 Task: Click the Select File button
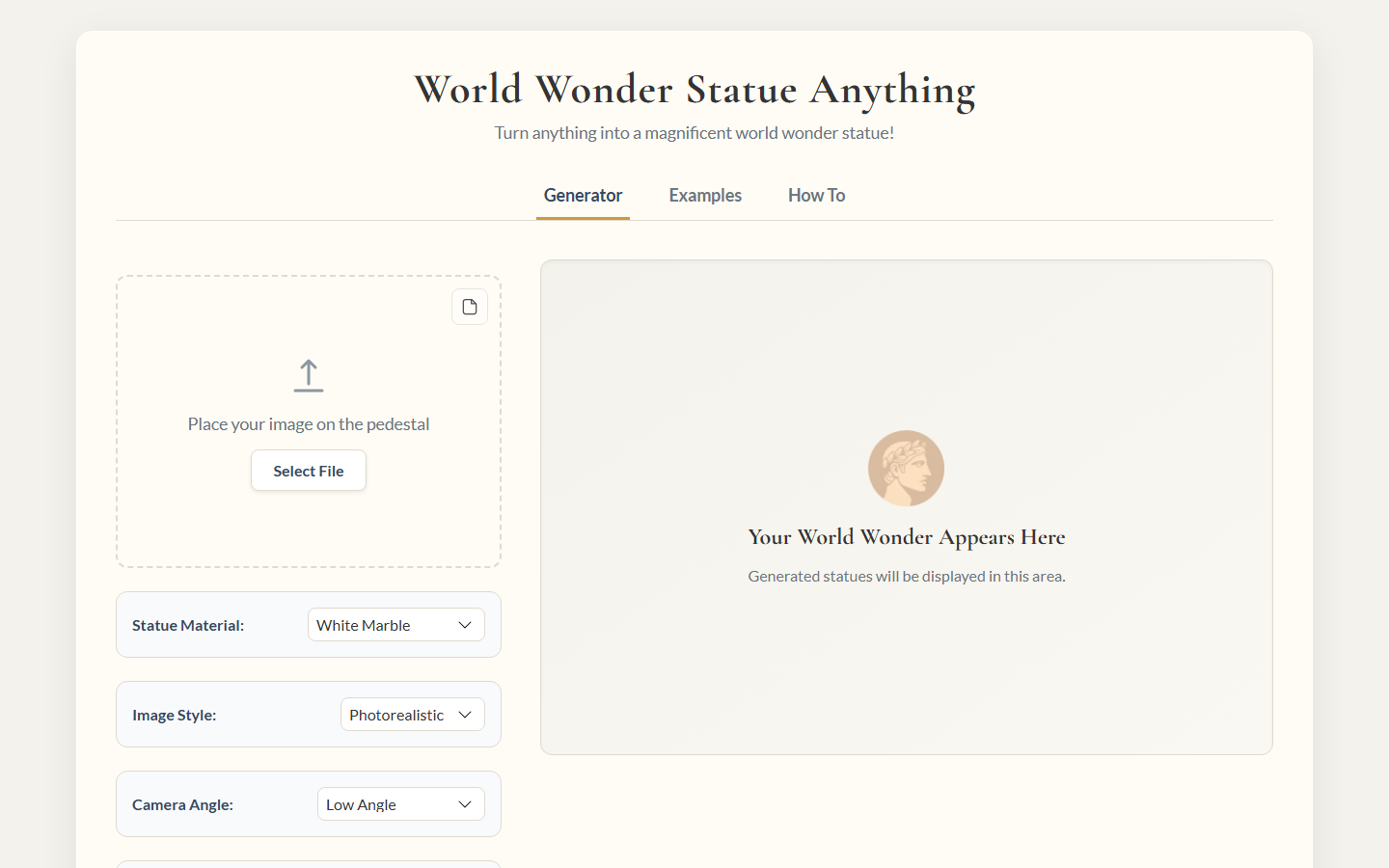pyautogui.click(x=309, y=471)
